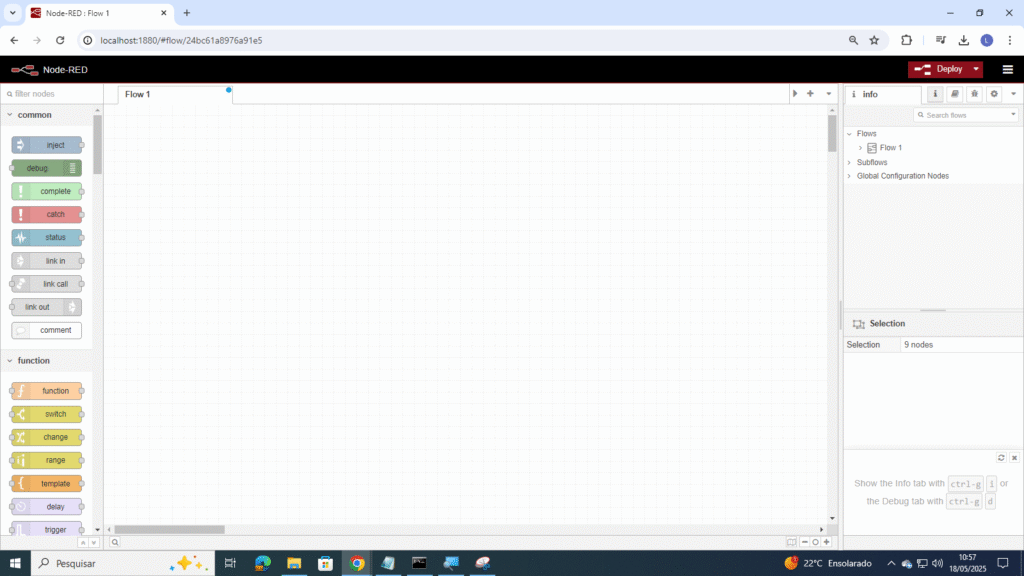Select the Flow 1 workspace tab
The height and width of the screenshot is (576, 1024).
pos(138,94)
